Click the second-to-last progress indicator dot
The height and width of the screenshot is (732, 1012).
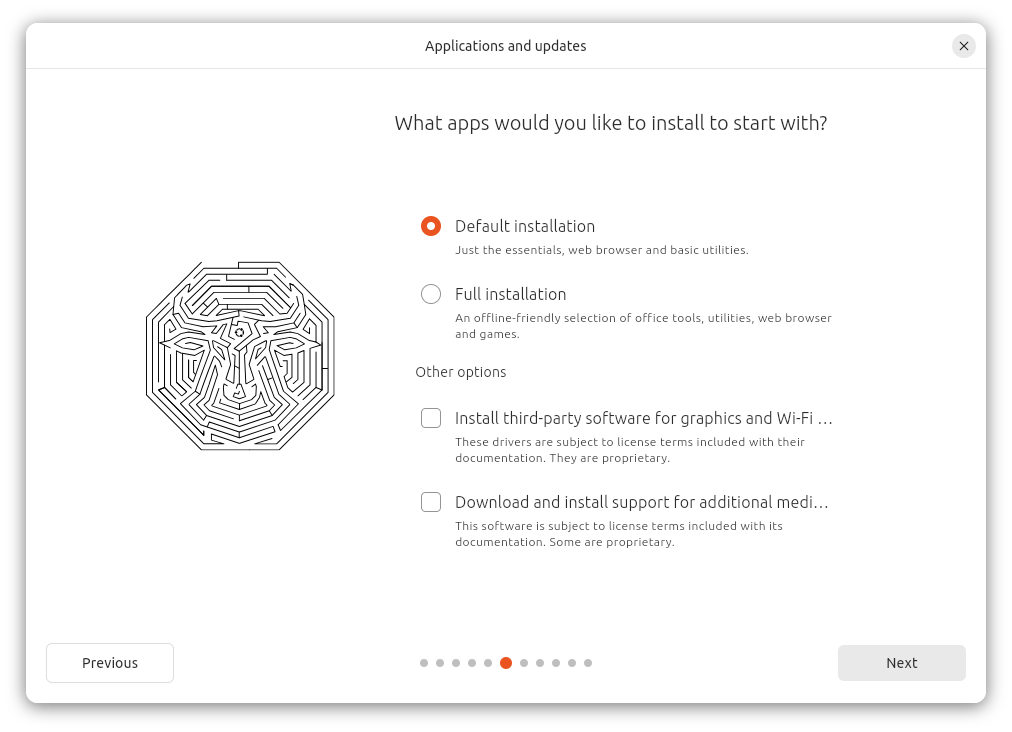pos(572,663)
